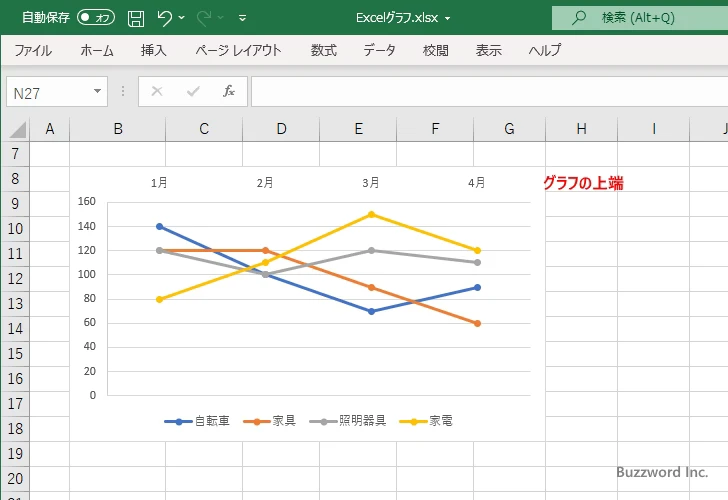Select column C header
The height and width of the screenshot is (500, 728).
204,129
